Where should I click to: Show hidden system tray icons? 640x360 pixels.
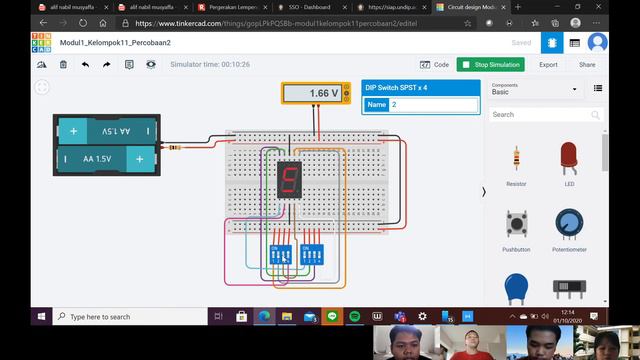click(x=512, y=316)
